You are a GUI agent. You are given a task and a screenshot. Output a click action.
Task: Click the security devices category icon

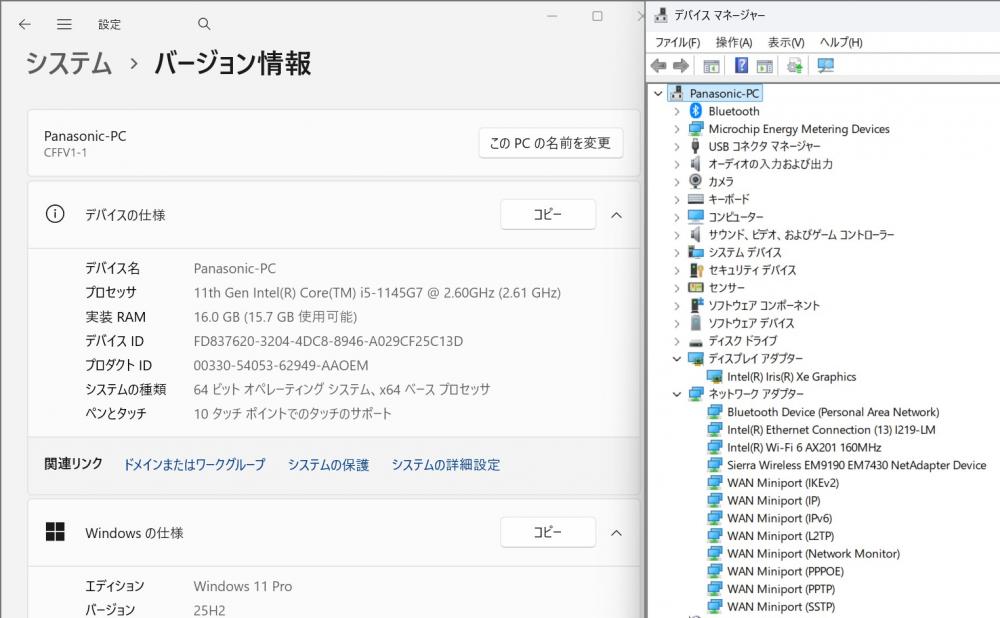click(x=696, y=270)
